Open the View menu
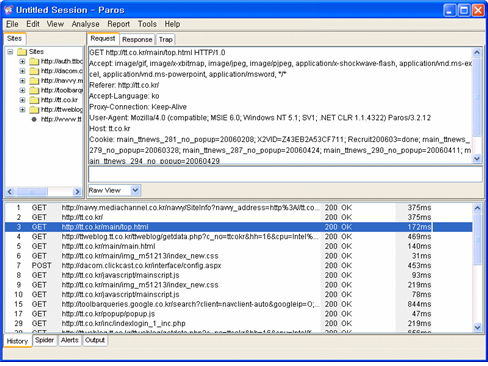The width and height of the screenshot is (488, 366). (x=55, y=24)
